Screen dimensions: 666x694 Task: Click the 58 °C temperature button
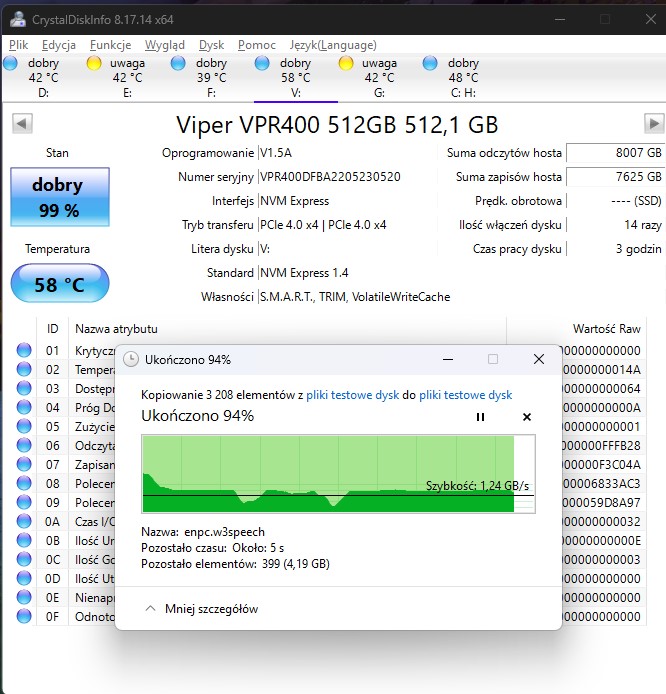coord(59,284)
